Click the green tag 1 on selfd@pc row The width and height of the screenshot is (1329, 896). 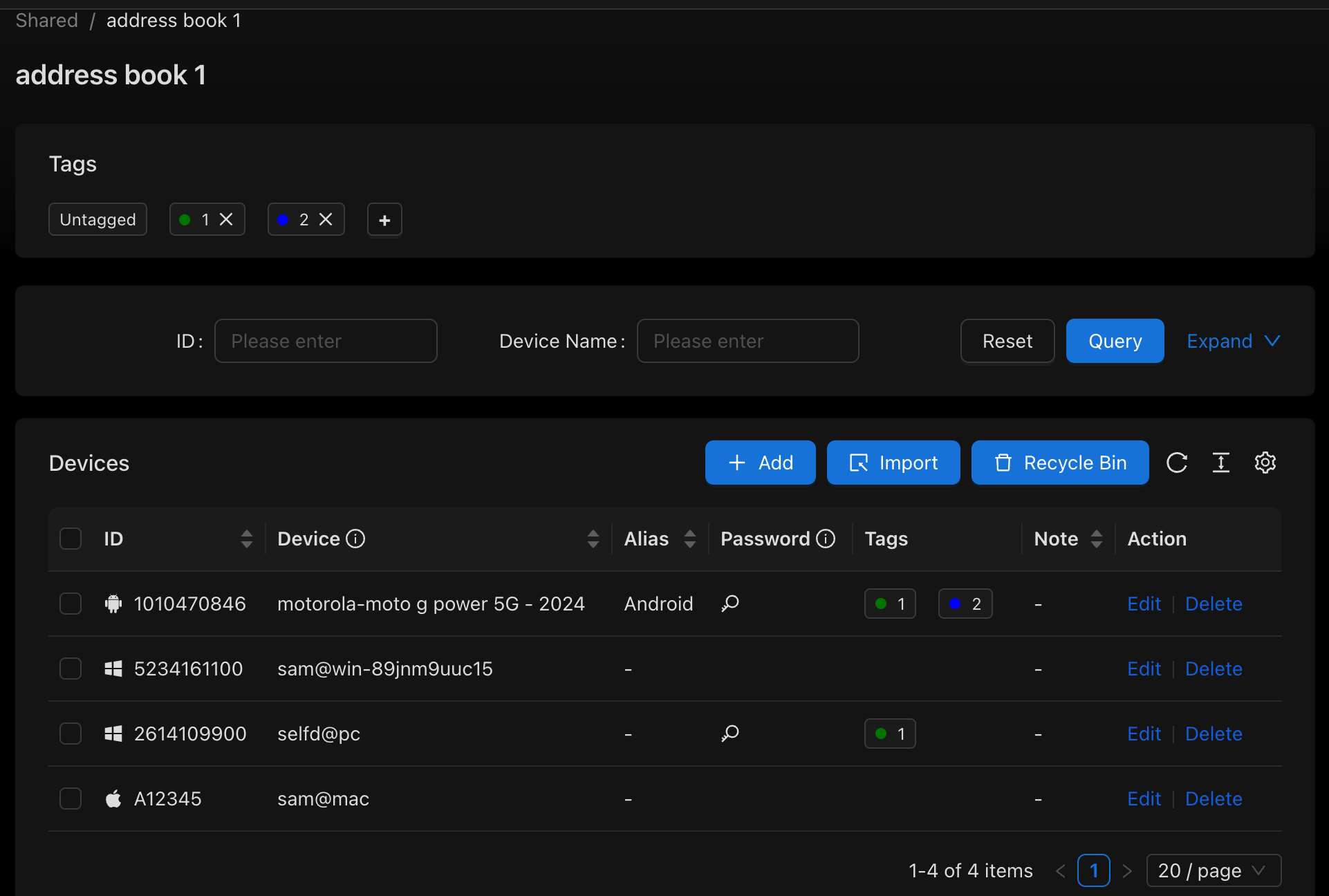pos(890,734)
